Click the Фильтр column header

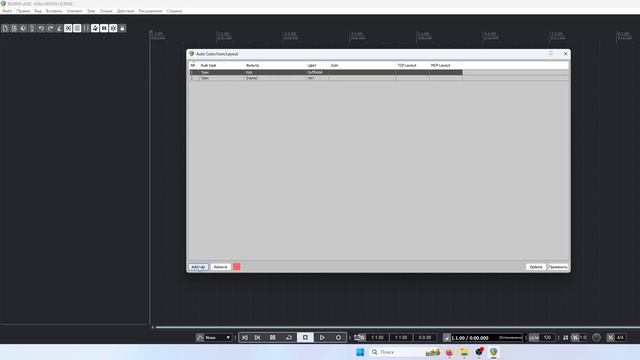pos(252,65)
